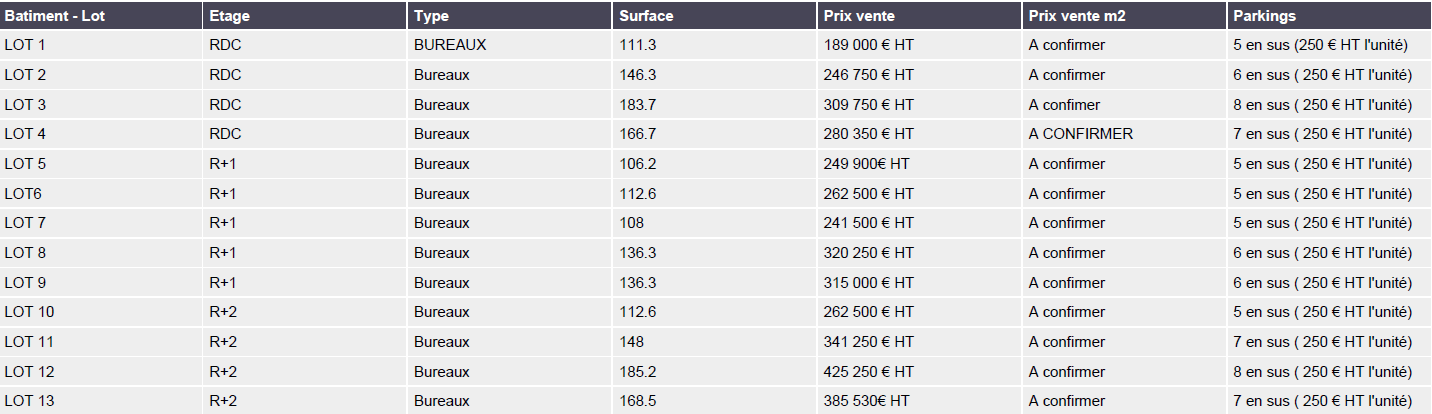
Task: Select the uppercase "A CONFIRMER" cell
Action: (x=1081, y=134)
